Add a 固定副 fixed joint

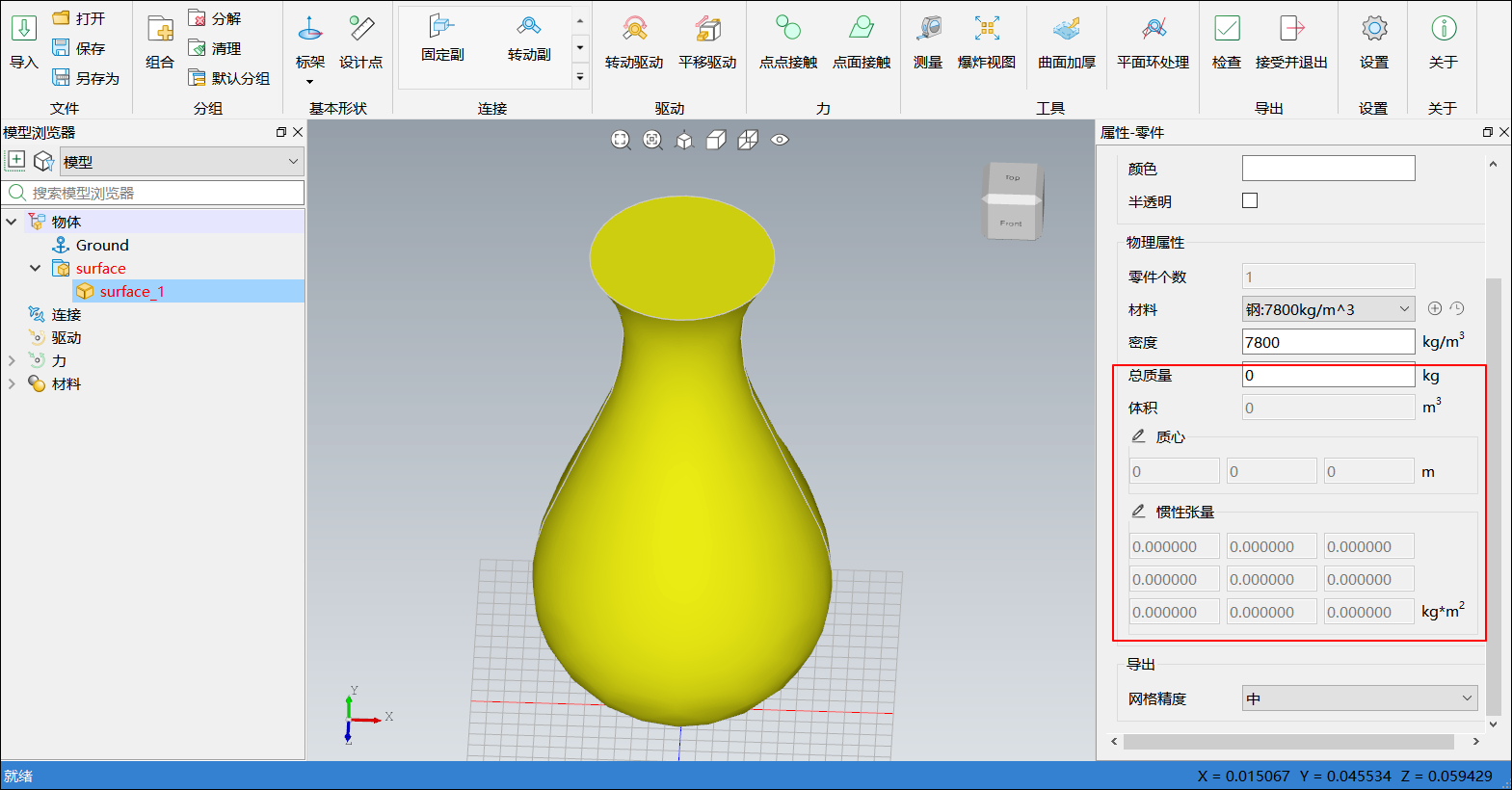[x=442, y=39]
